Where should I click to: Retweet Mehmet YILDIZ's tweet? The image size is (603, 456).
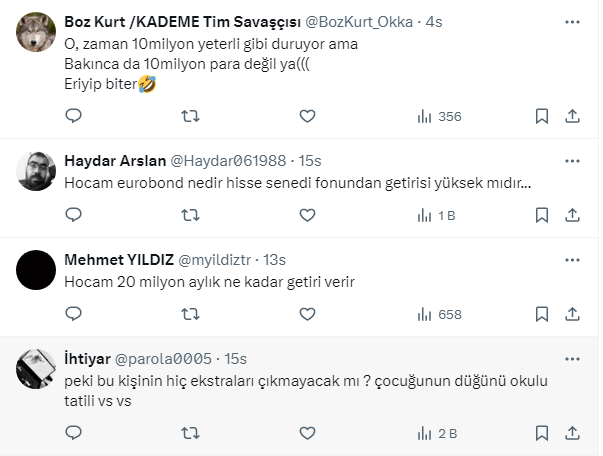190,314
